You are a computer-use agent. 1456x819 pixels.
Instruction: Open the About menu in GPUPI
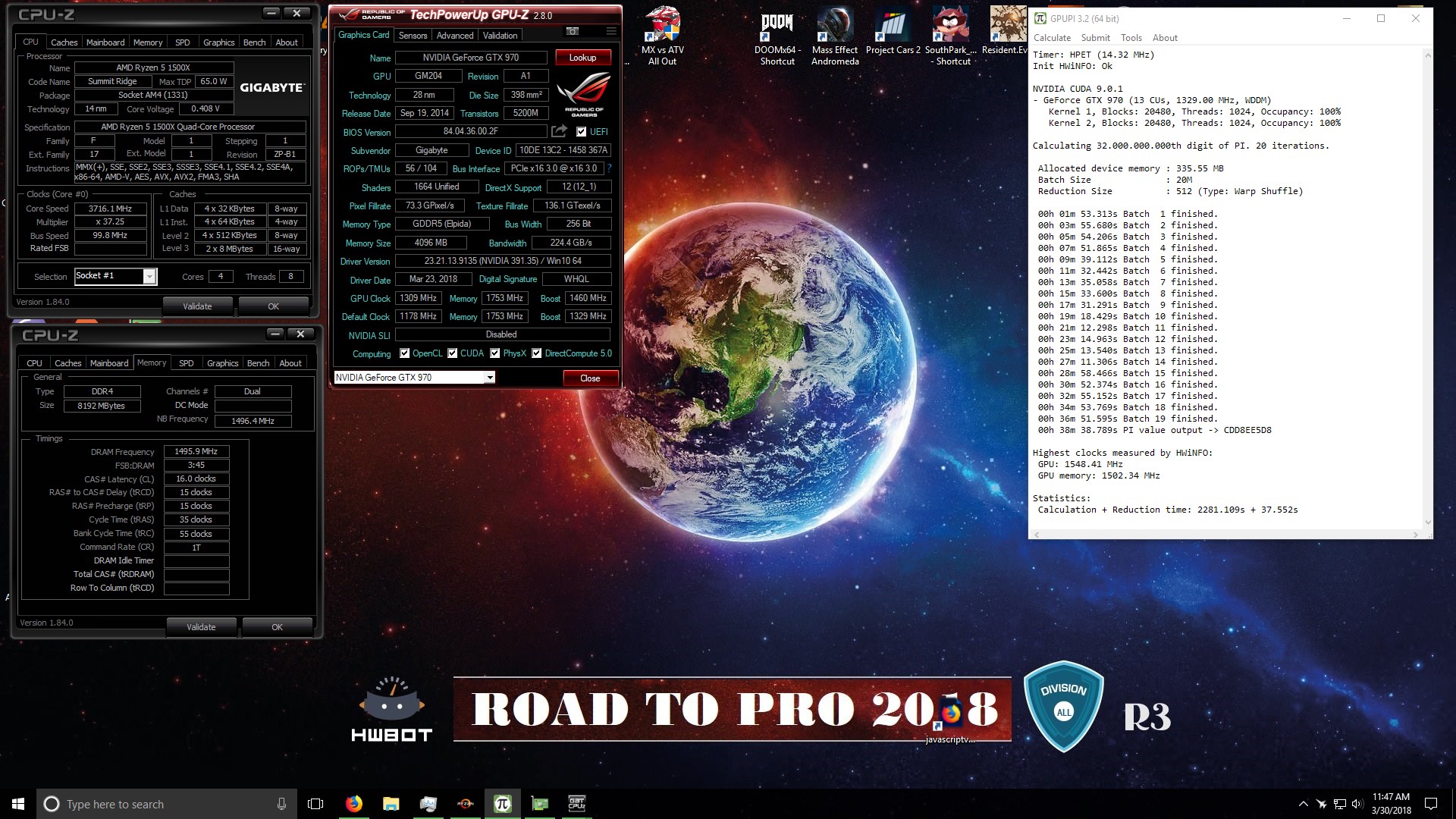[x=1165, y=38]
